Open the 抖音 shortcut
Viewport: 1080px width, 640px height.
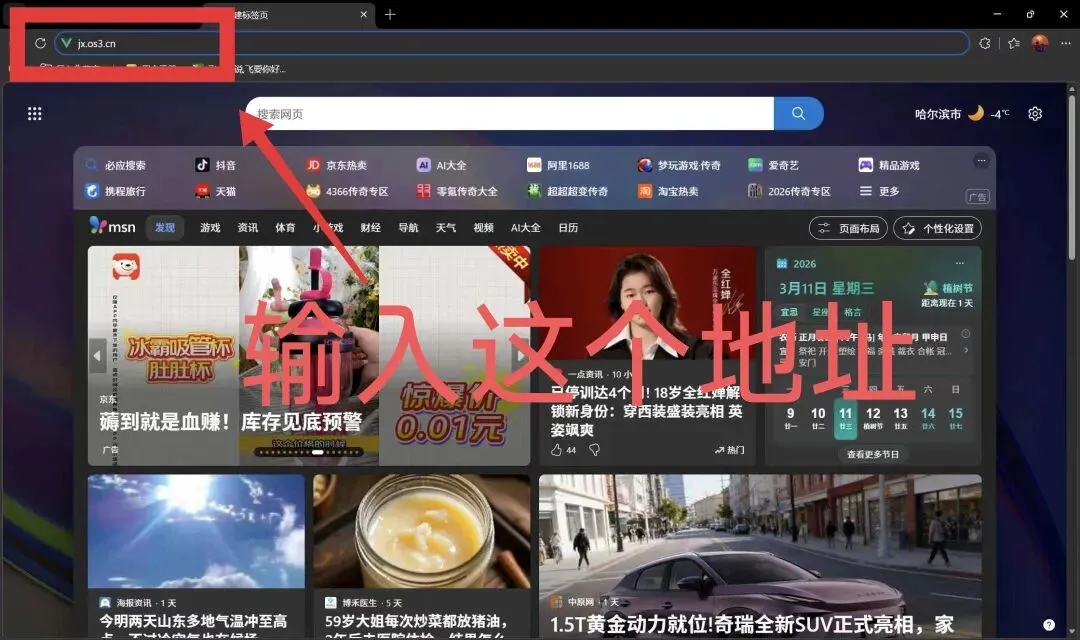coord(216,165)
